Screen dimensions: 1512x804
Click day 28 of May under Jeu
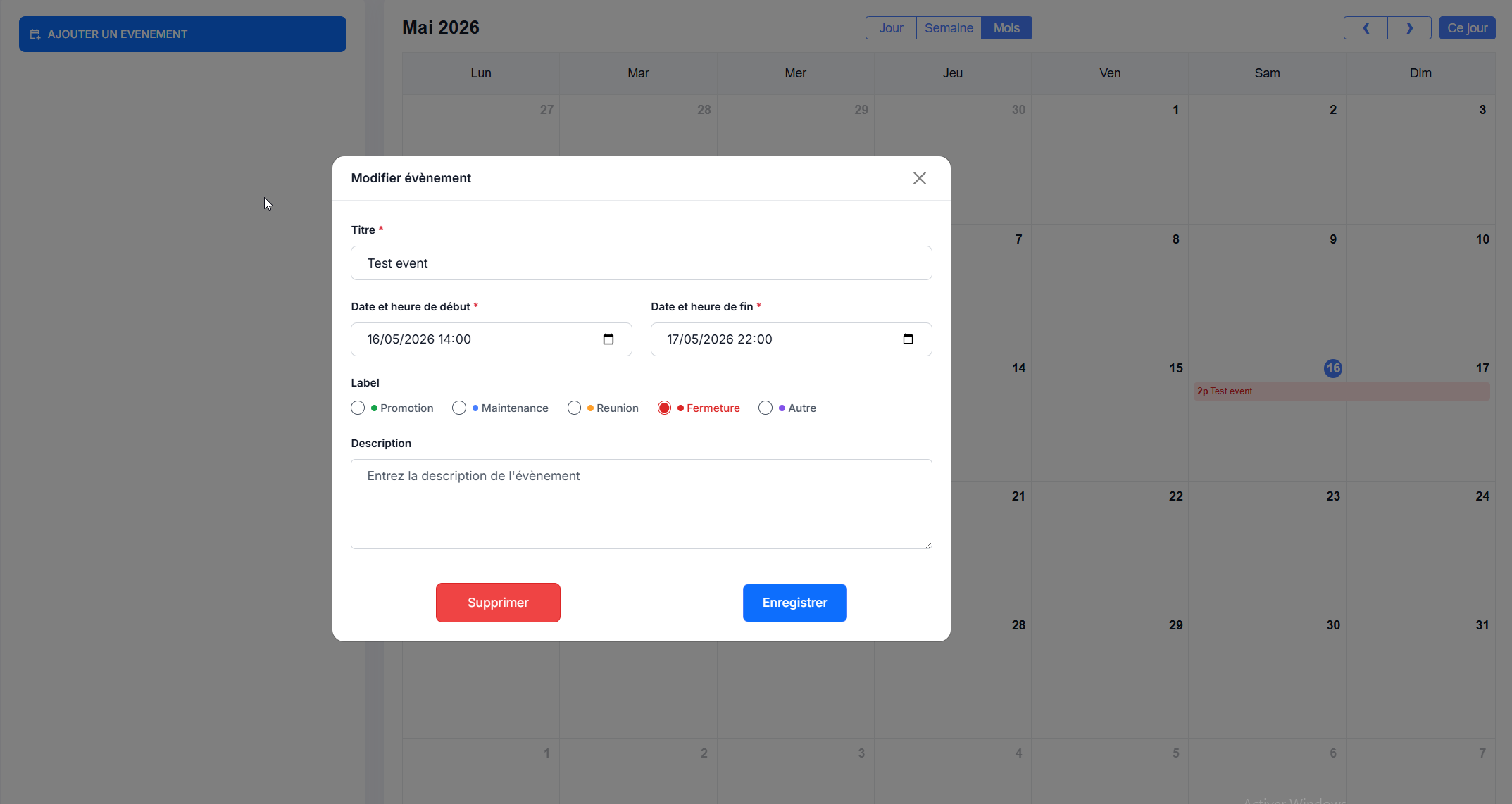(x=1018, y=625)
